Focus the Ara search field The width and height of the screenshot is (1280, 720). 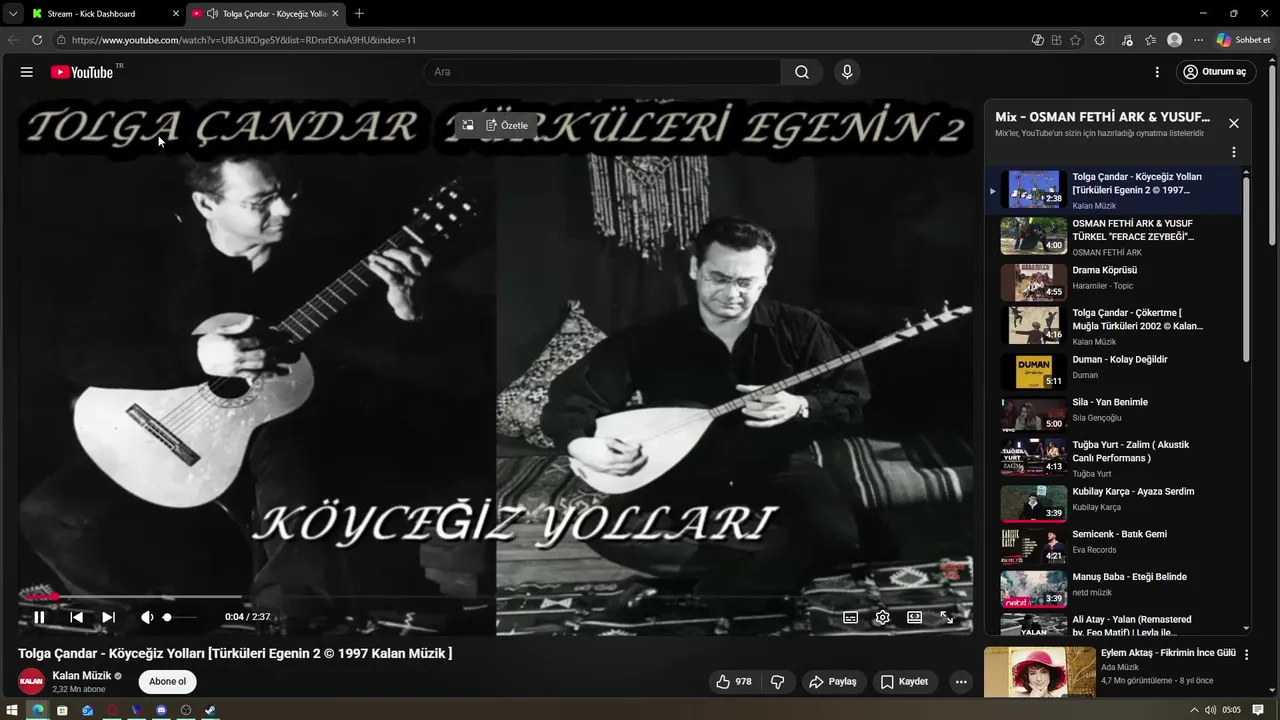tap(603, 72)
